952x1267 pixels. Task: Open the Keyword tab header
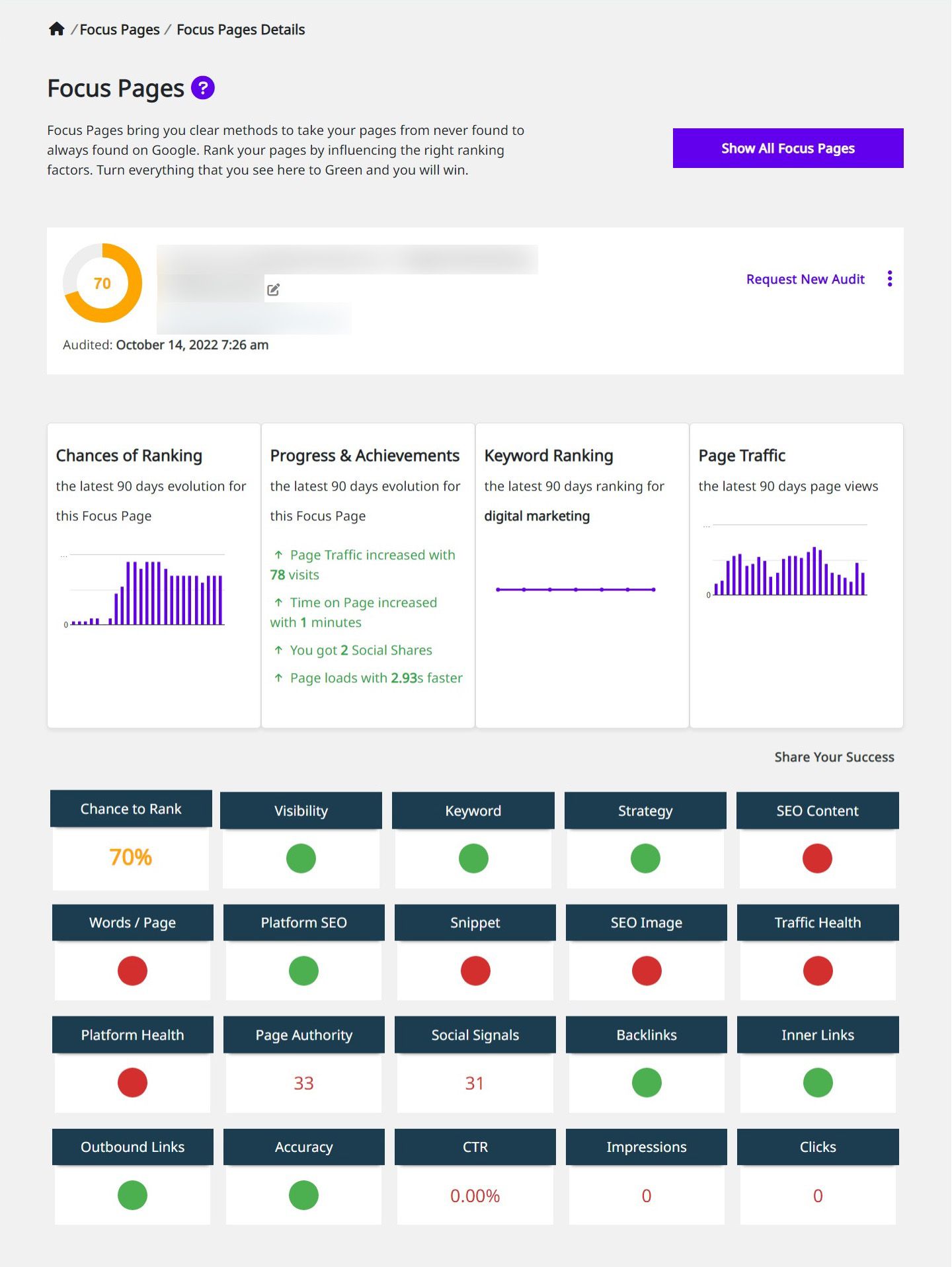[473, 810]
